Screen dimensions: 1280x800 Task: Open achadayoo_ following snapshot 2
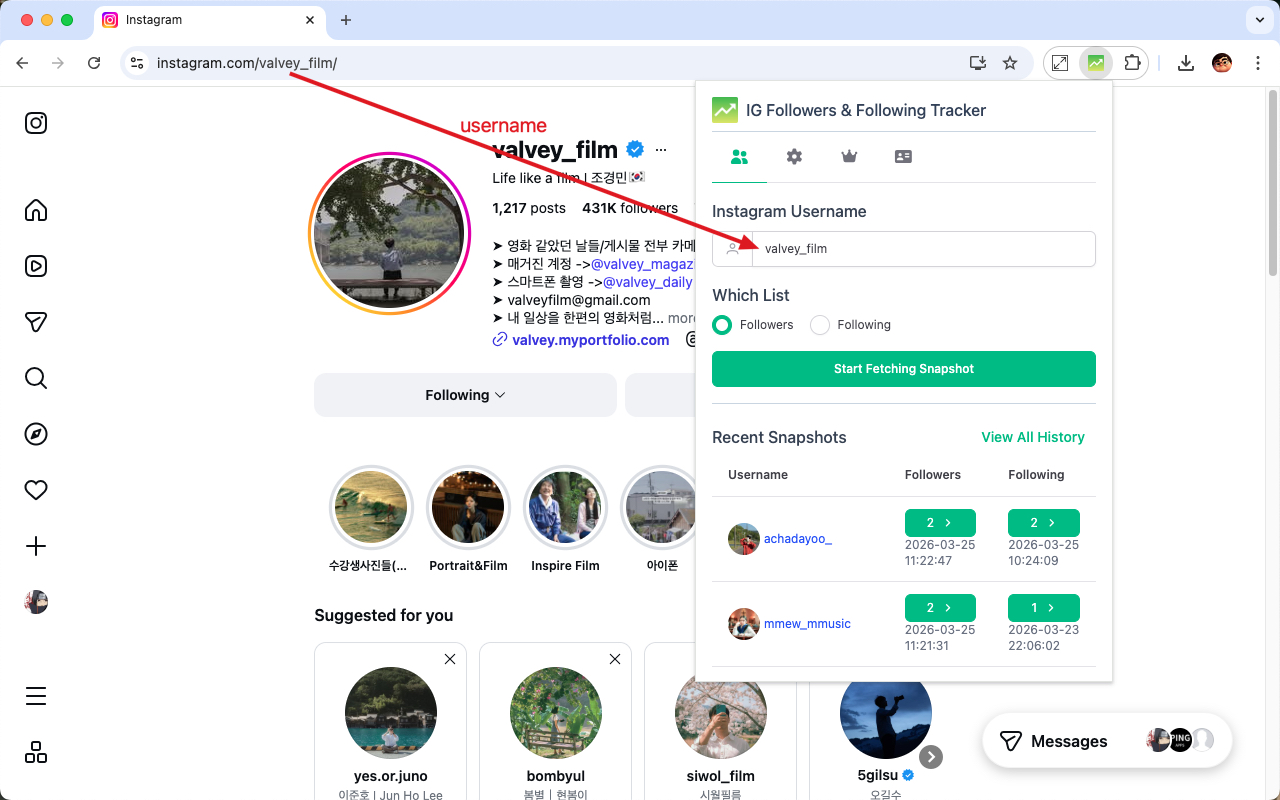point(1044,523)
